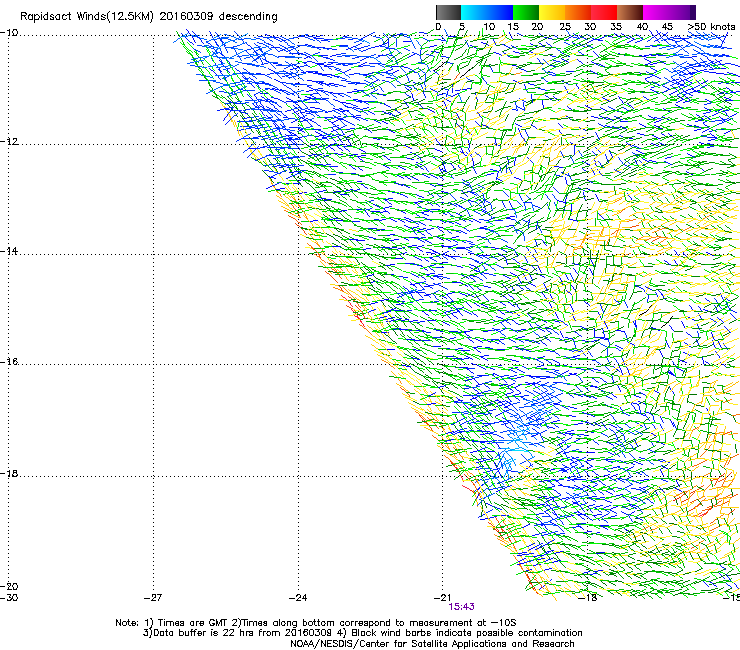Click the latitude label -12
This screenshot has width=740, height=650.
9,142
